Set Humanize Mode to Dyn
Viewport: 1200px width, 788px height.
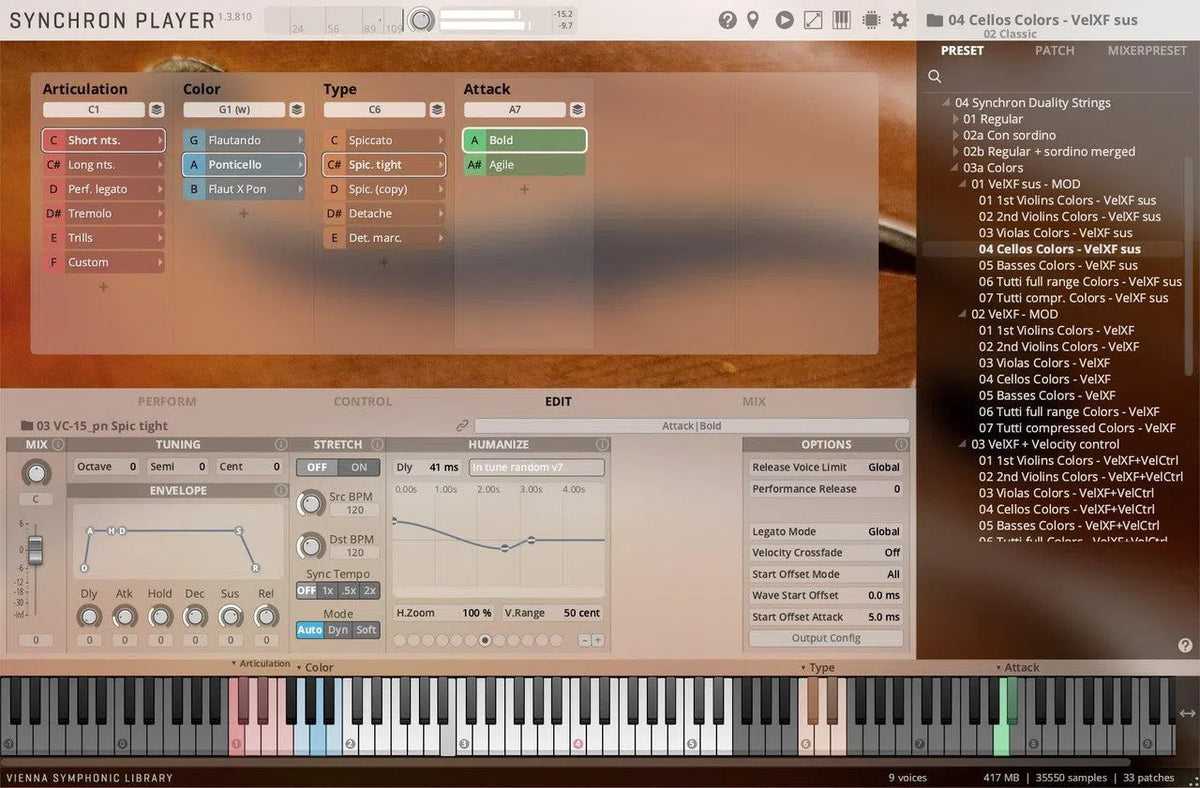(x=338, y=630)
